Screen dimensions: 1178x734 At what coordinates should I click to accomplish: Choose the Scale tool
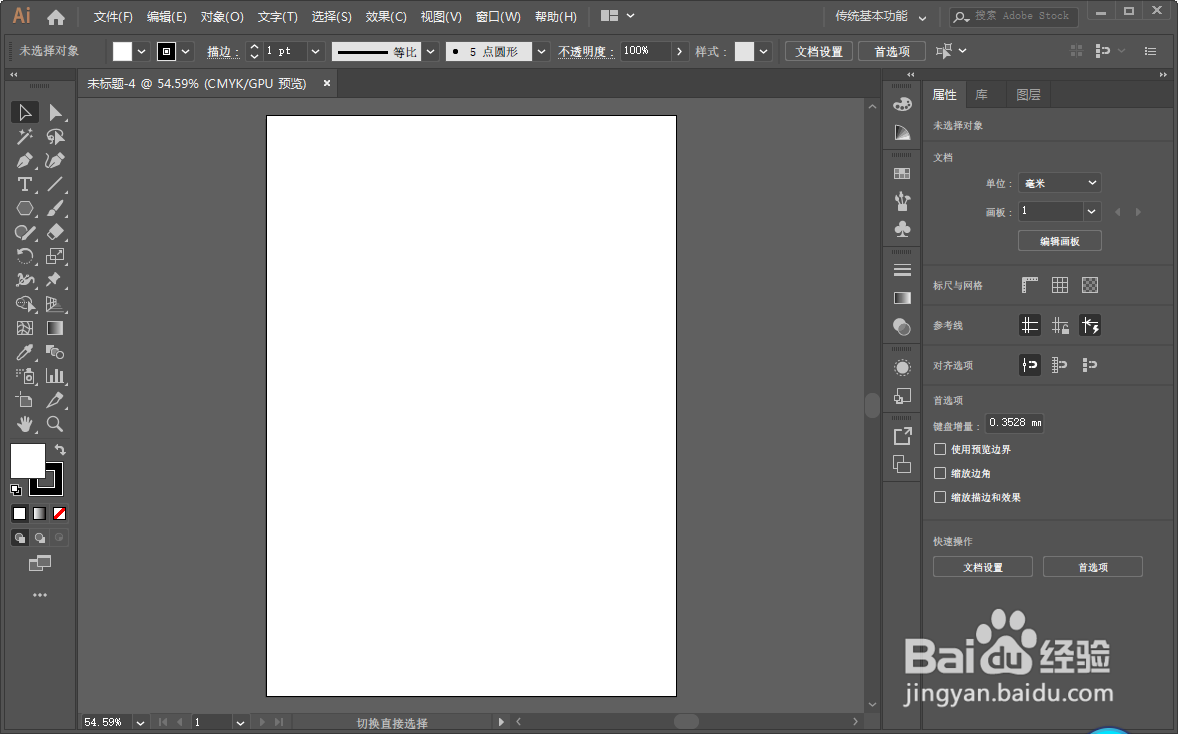click(x=55, y=256)
